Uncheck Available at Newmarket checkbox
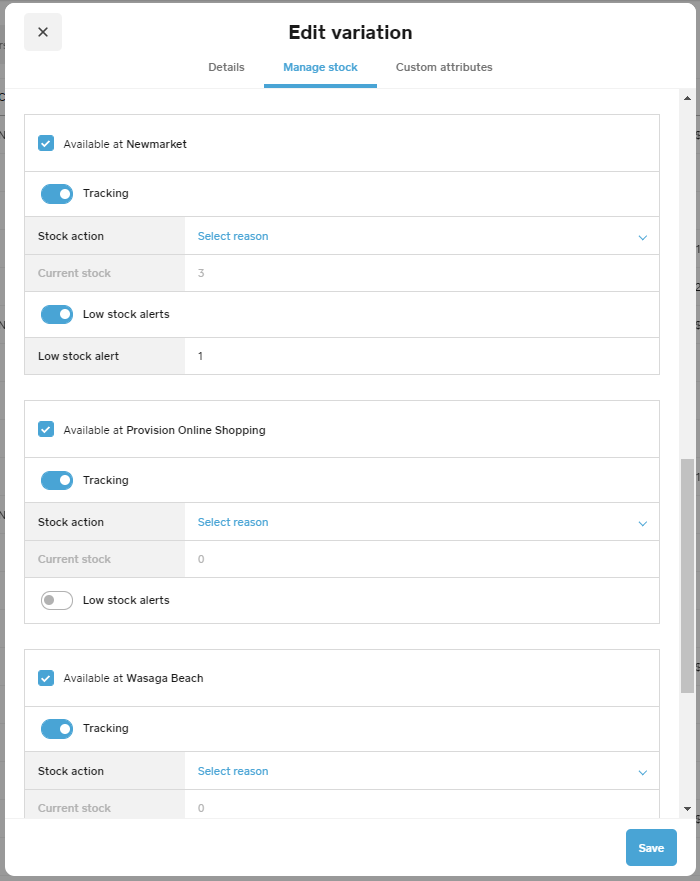Screen dimensions: 700x881 pos(46,143)
